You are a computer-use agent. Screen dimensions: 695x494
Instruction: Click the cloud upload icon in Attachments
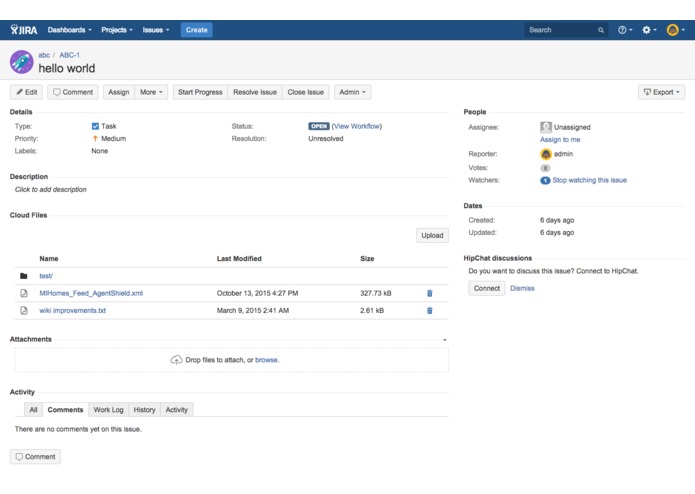tap(176, 360)
